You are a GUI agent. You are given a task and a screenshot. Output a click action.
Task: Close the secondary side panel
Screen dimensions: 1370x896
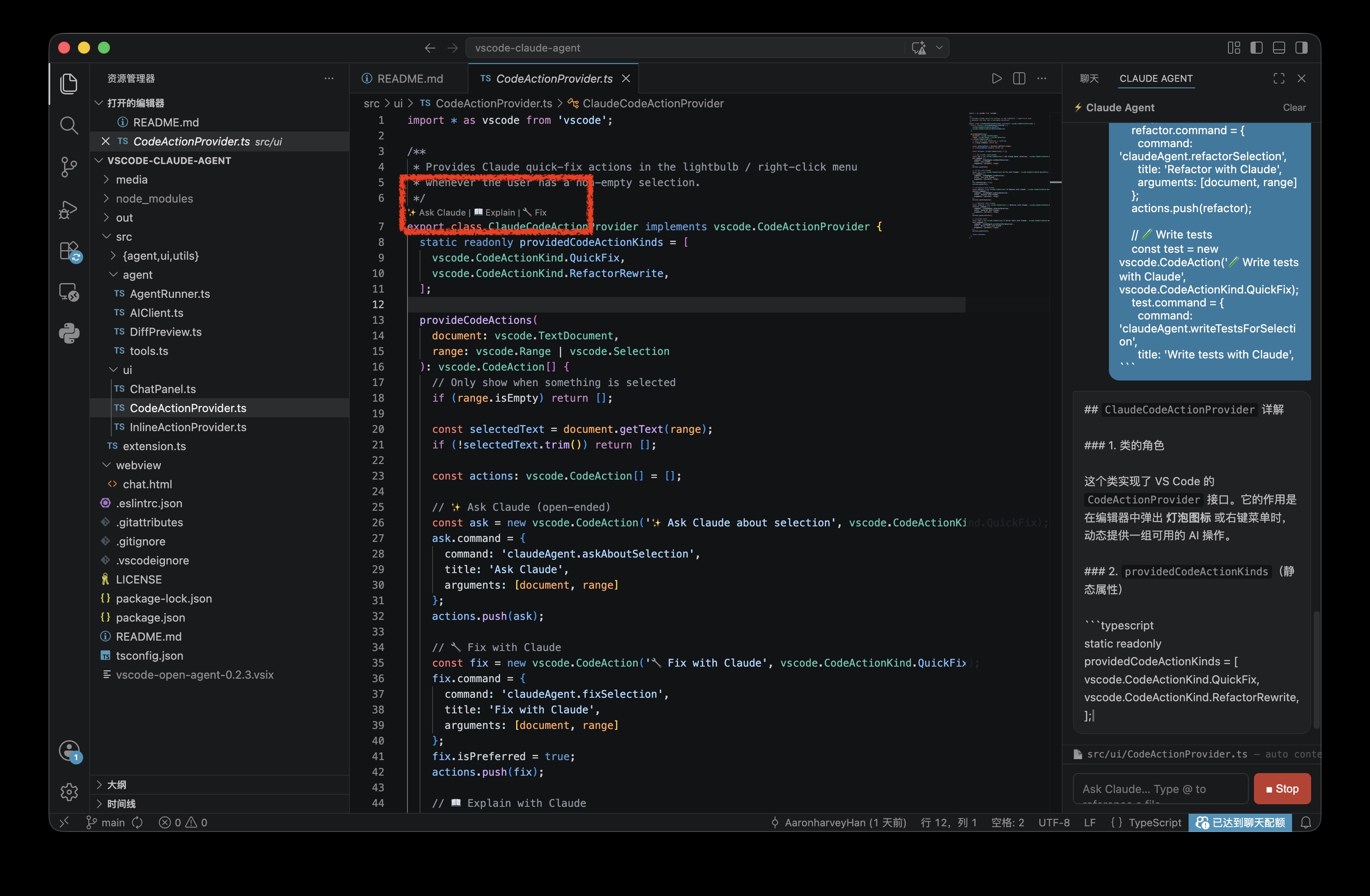pos(1302,78)
